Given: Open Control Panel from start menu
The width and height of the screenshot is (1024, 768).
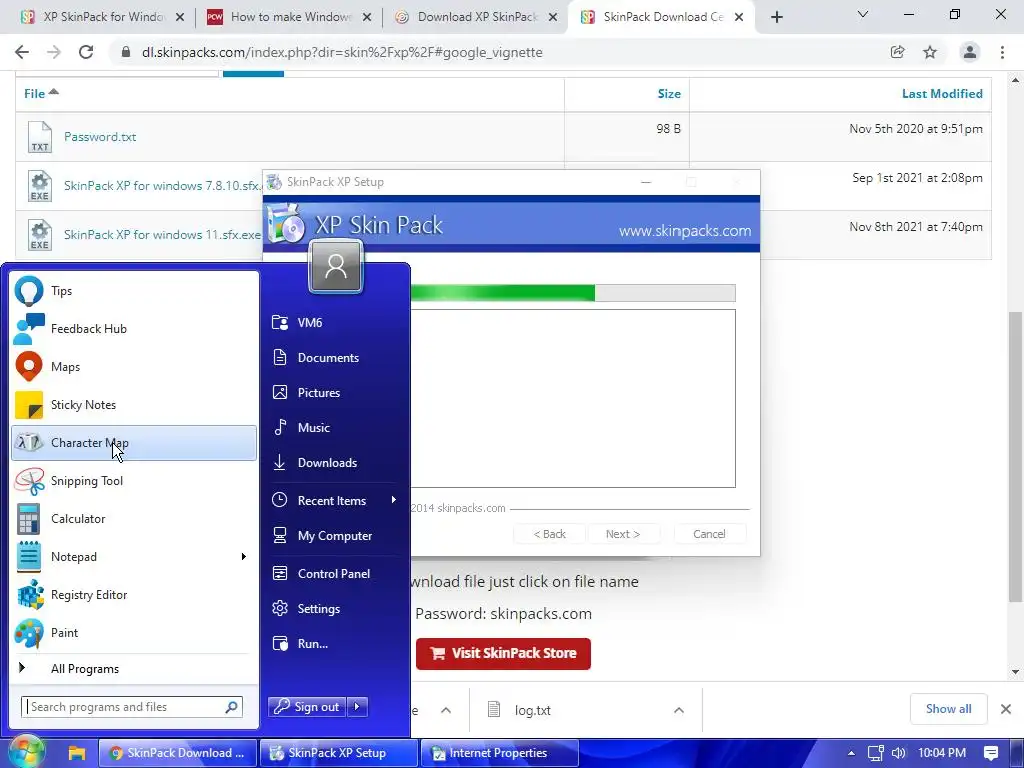Looking at the screenshot, I should click(x=335, y=573).
